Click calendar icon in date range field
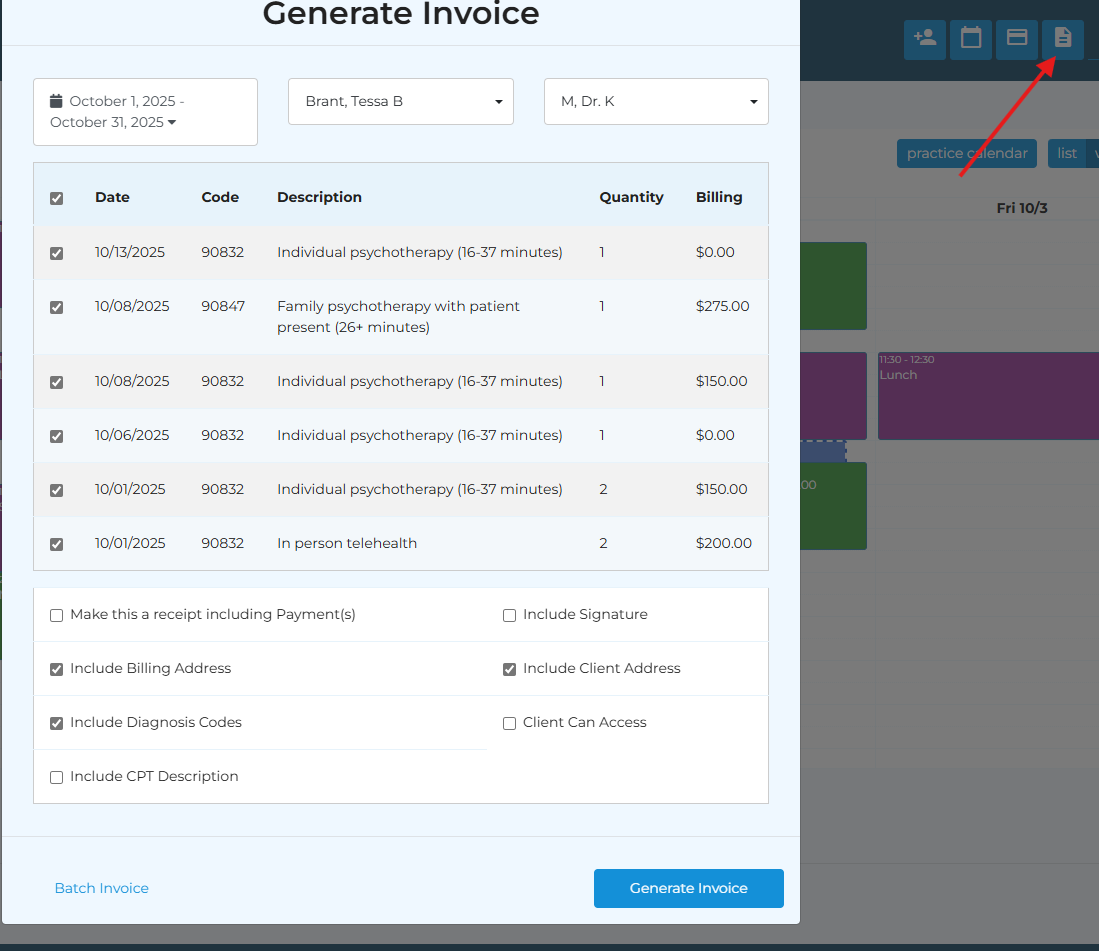The height and width of the screenshot is (951, 1099). pyautogui.click(x=56, y=101)
